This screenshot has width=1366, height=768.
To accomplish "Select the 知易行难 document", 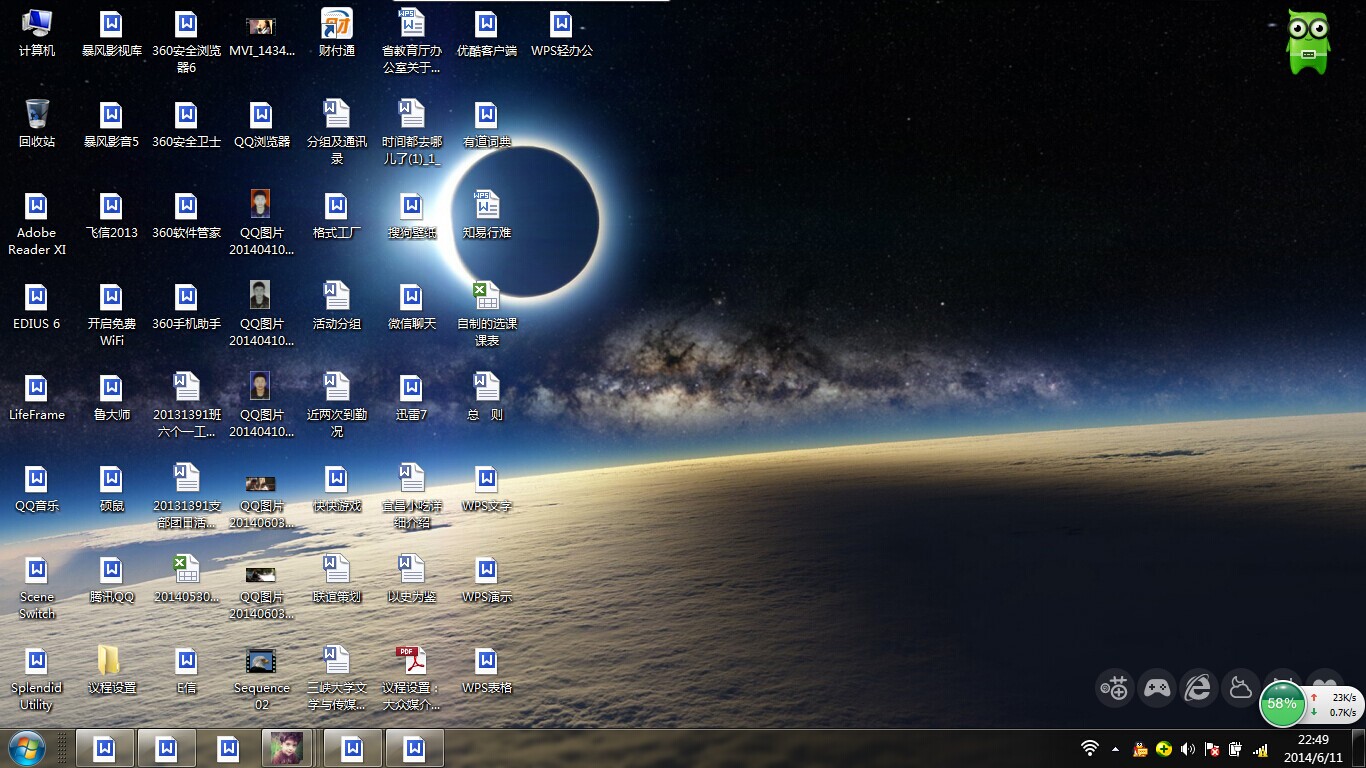I will (487, 215).
